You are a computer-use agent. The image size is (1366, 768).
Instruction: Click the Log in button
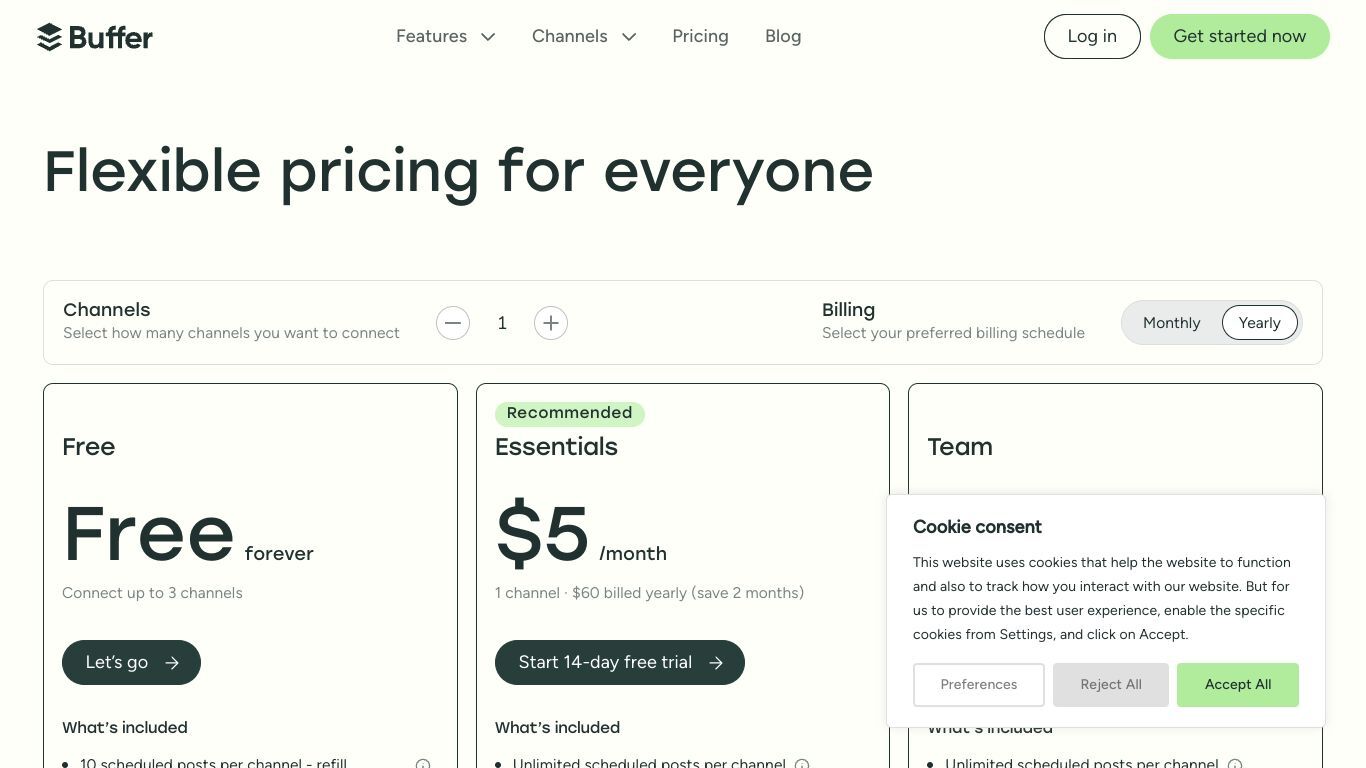[x=1092, y=36]
